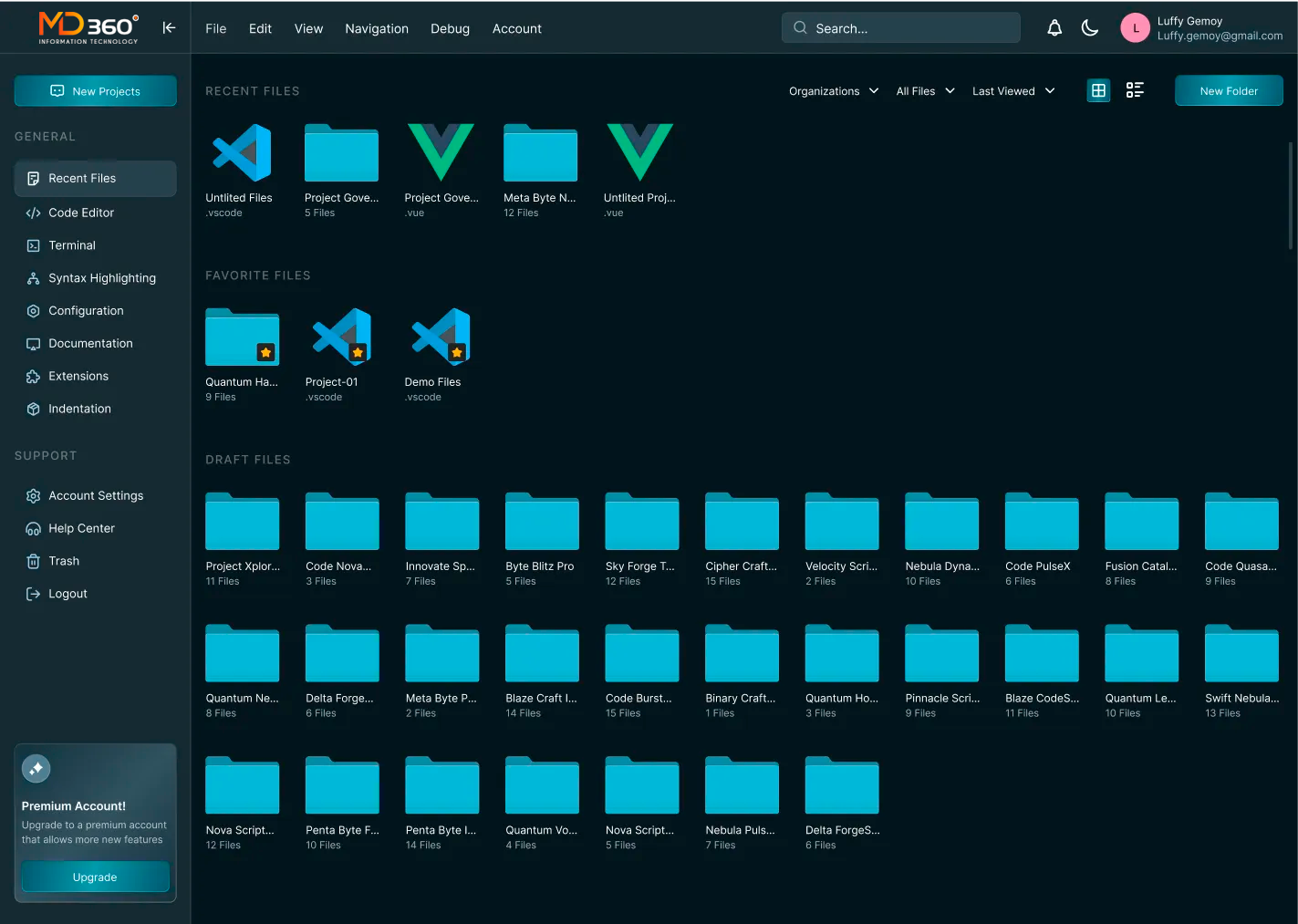Open Terminal from the sidebar

point(71,245)
